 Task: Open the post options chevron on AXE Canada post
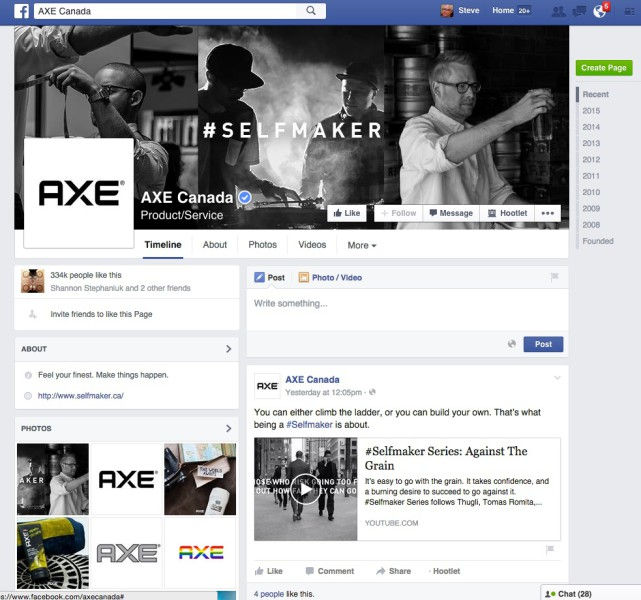tap(557, 378)
